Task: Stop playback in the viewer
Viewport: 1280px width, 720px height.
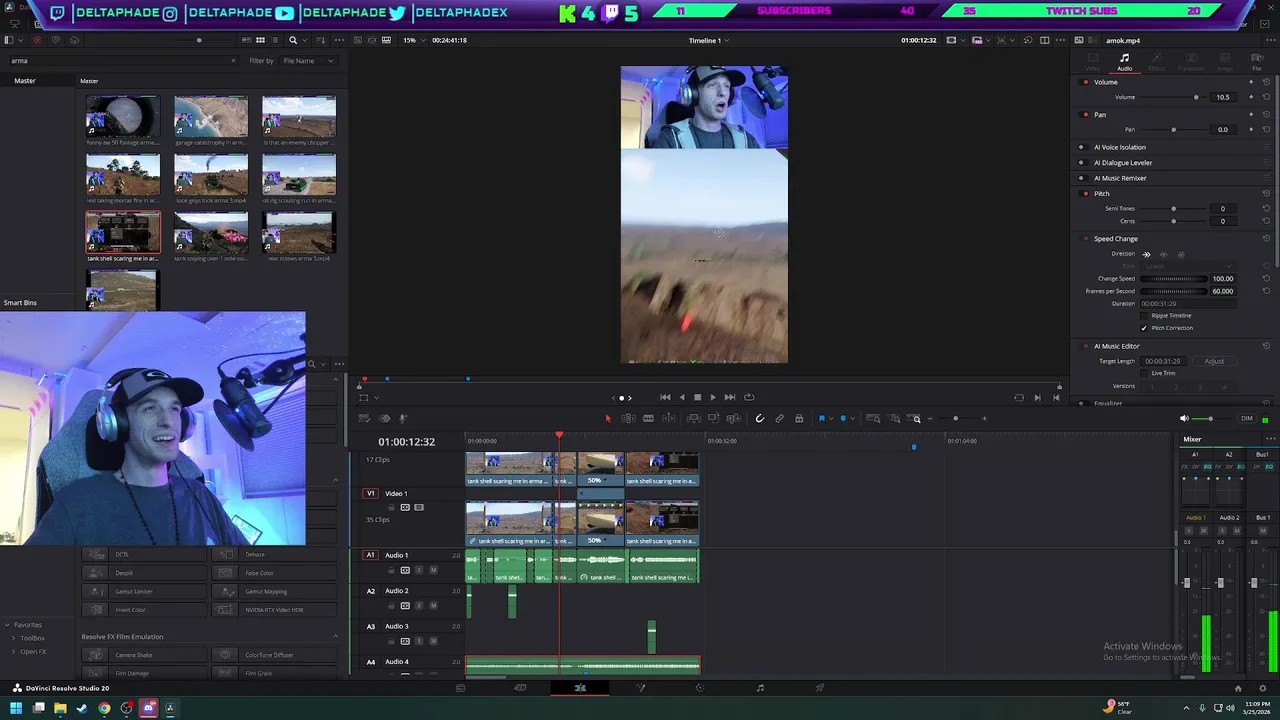Action: tap(697, 397)
